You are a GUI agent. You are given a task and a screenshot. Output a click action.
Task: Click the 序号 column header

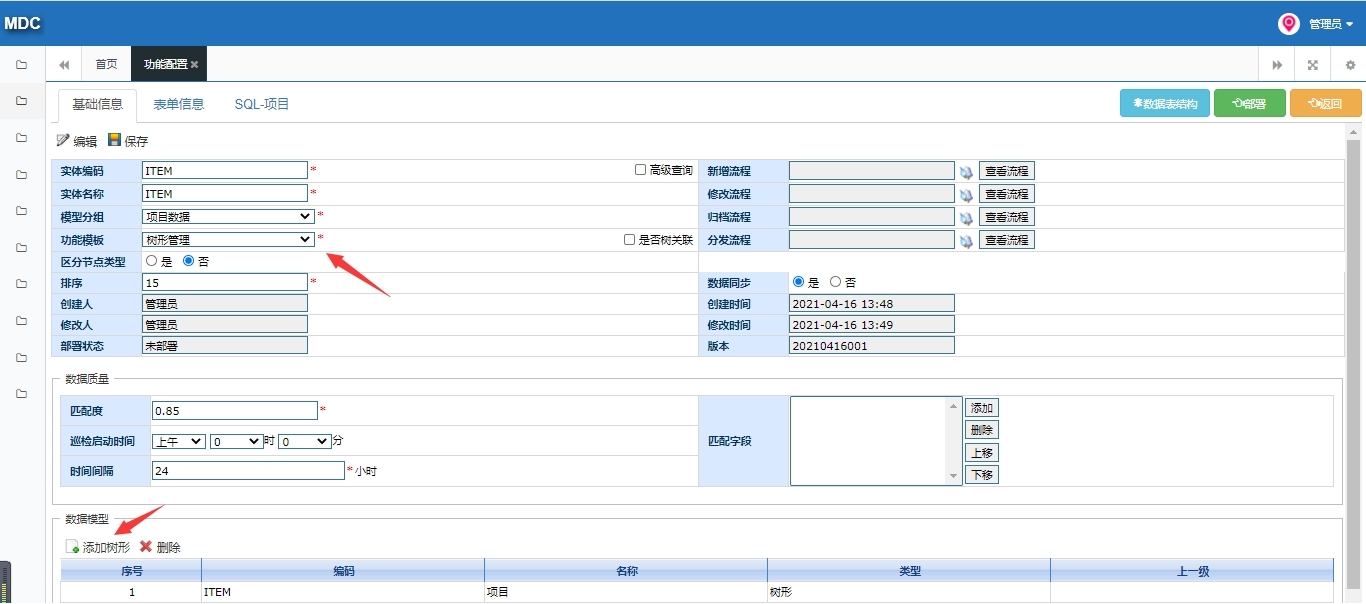click(x=132, y=571)
